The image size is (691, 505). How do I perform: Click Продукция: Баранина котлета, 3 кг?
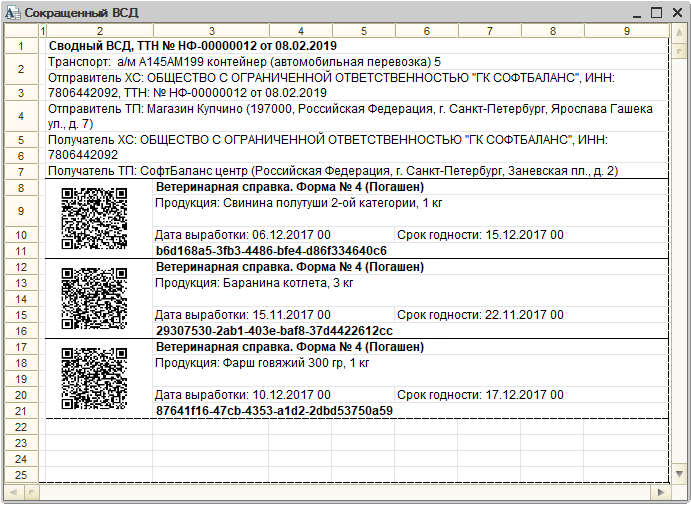pos(254,283)
